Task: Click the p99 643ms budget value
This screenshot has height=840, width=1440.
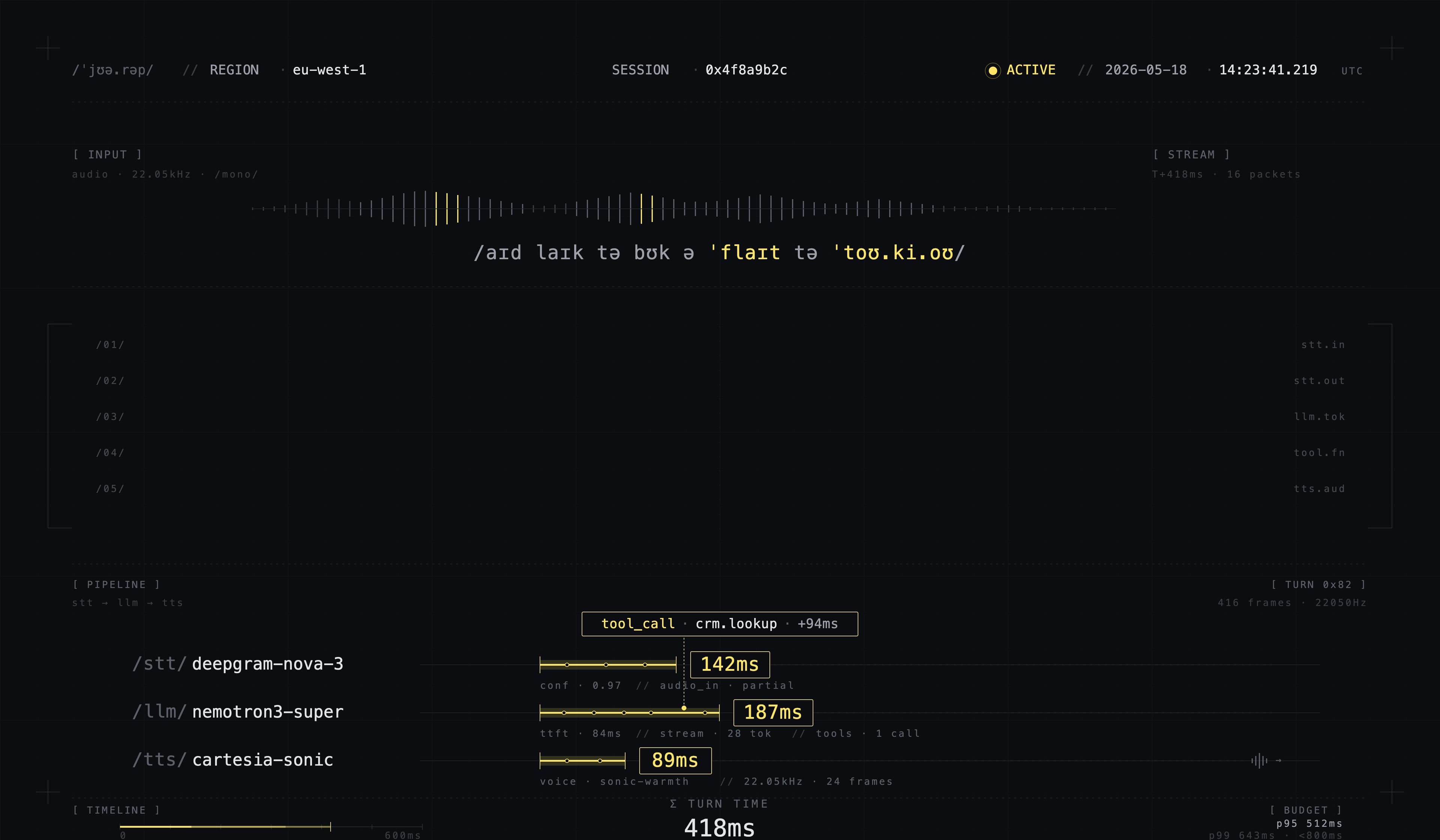Action: pos(1242,835)
